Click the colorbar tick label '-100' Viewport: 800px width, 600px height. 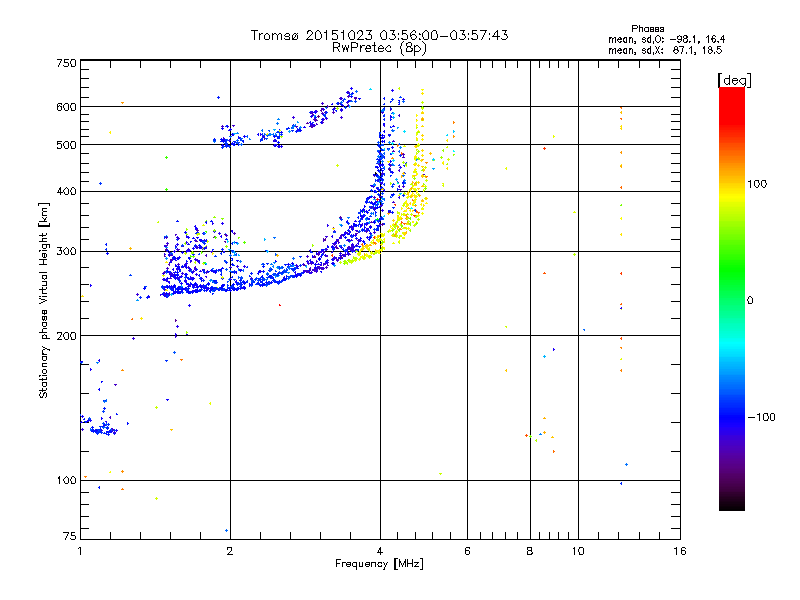pos(761,417)
